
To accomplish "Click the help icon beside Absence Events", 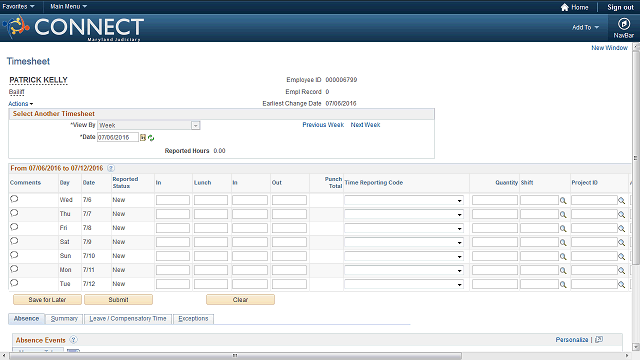I will pos(73,340).
